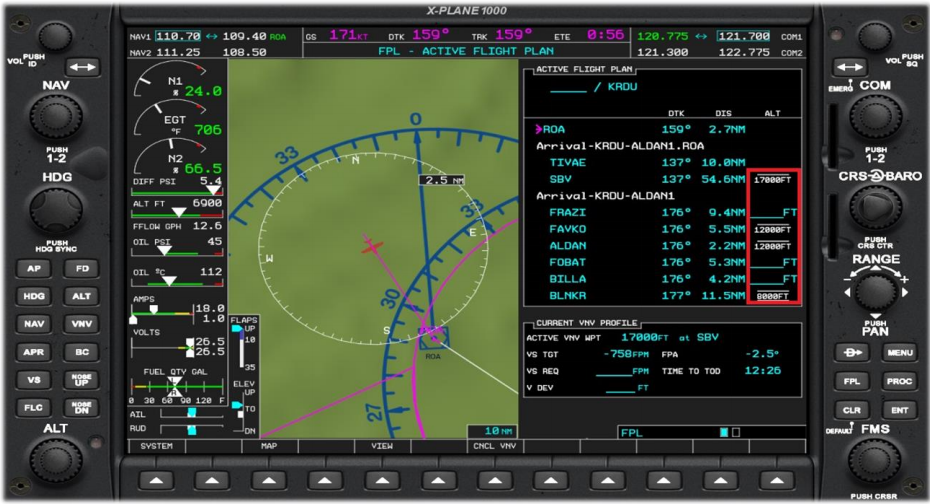Select the VIEW softkey label
The image size is (930, 504).
coord(381,446)
